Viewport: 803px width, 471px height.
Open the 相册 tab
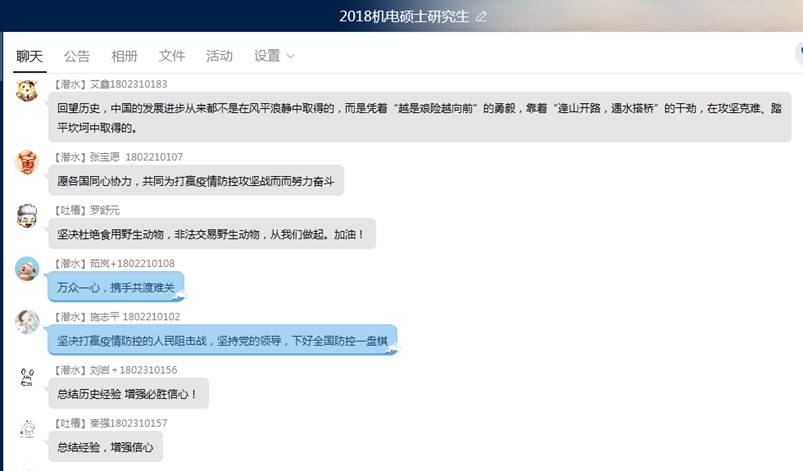click(x=124, y=56)
